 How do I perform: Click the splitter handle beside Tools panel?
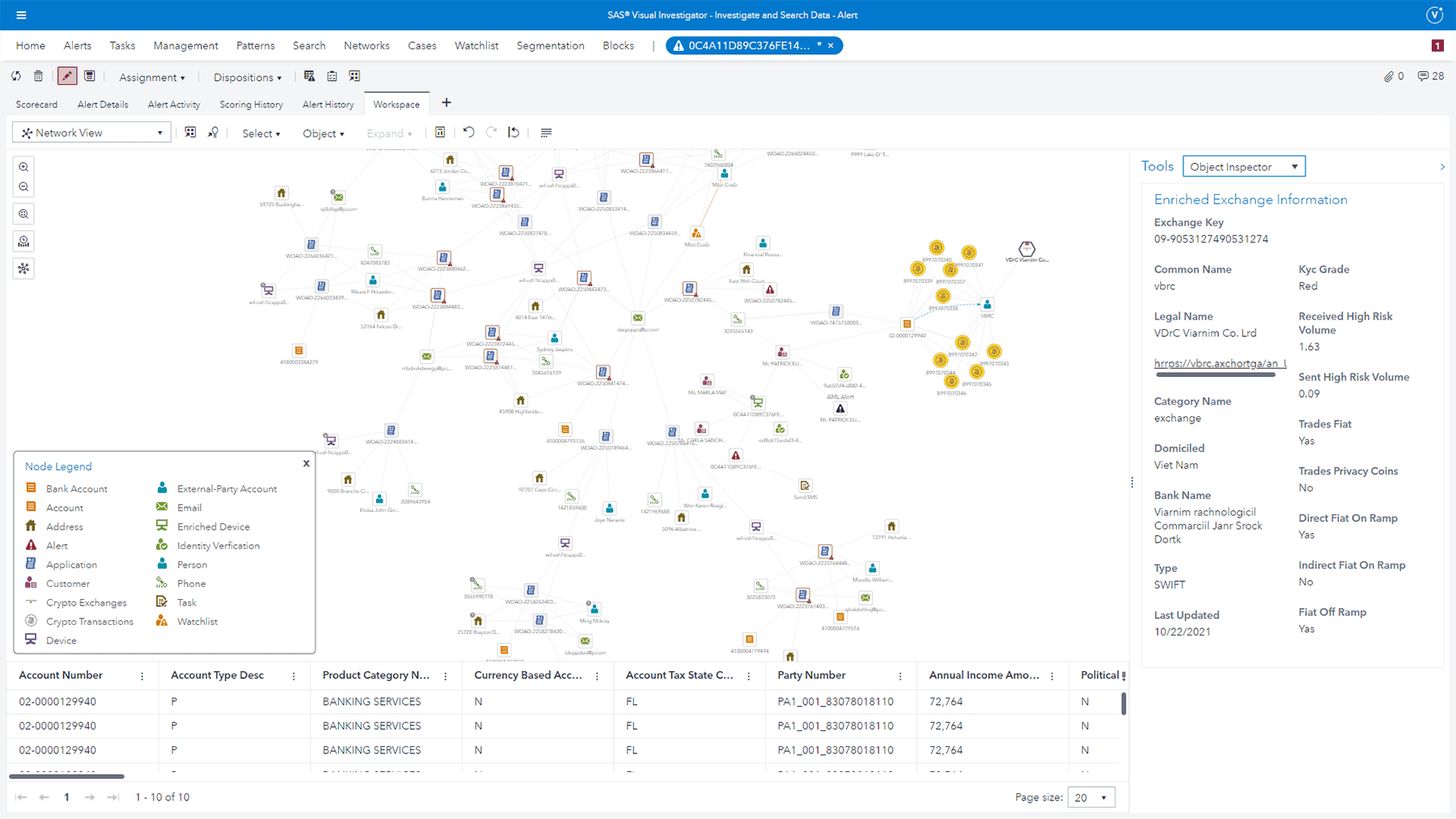1132,482
